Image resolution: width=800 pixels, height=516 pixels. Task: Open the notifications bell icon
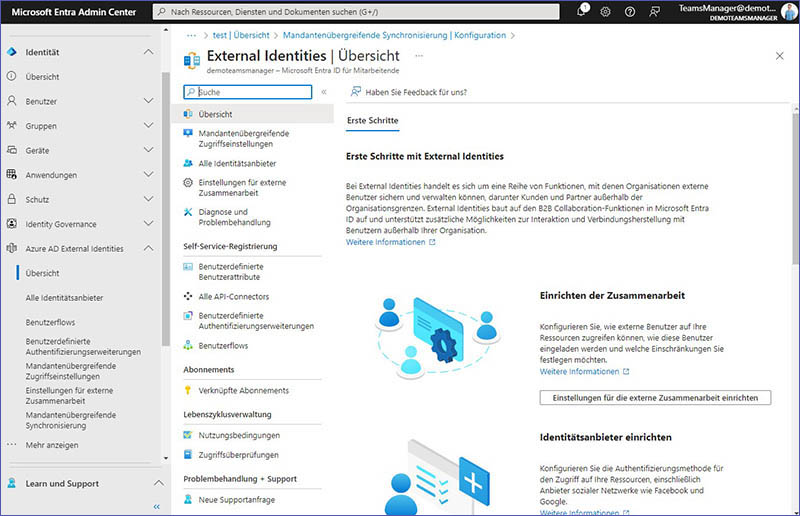point(582,11)
